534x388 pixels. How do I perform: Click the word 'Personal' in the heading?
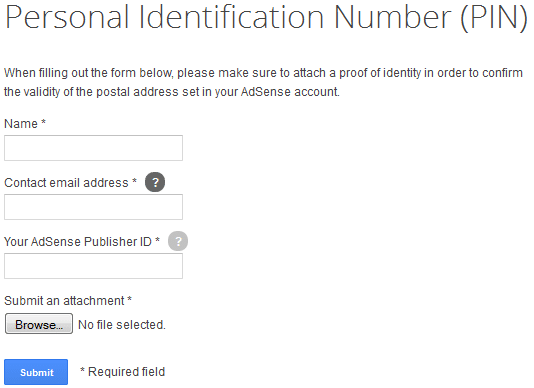(x=67, y=17)
